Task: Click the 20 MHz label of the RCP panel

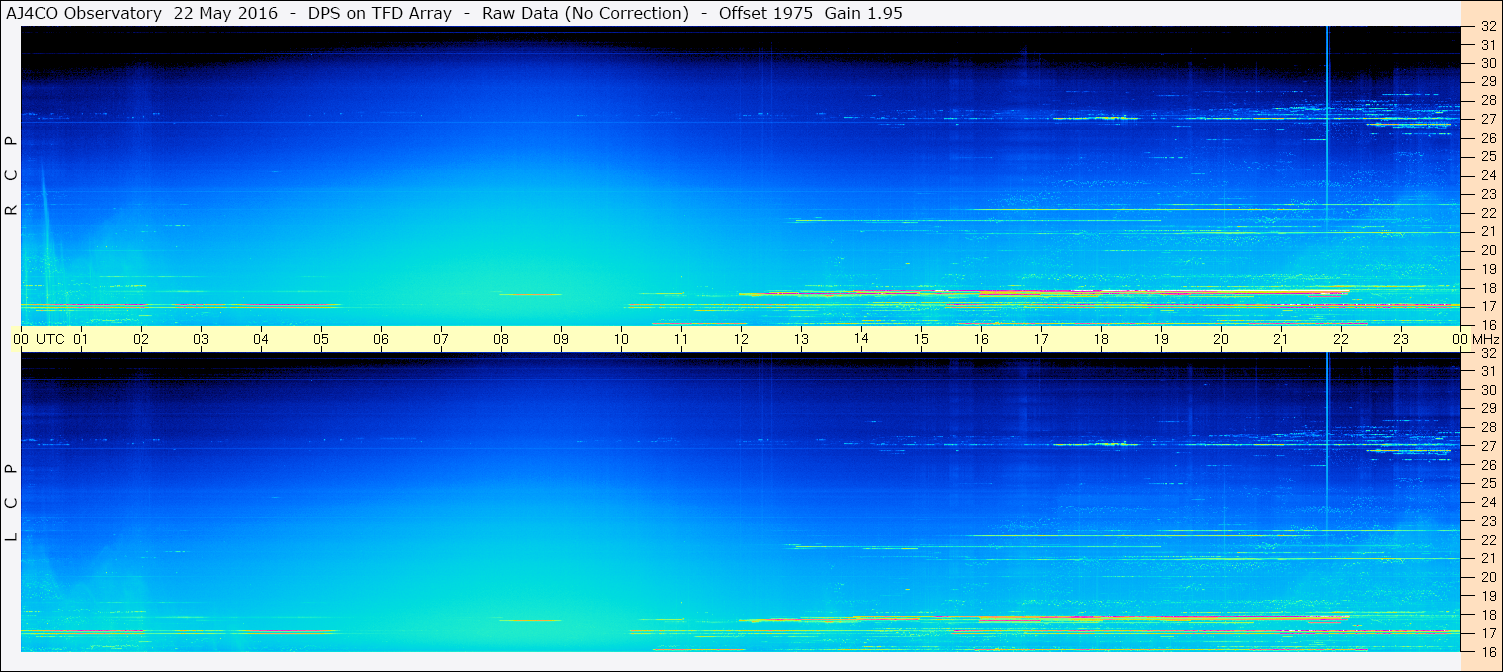Action: (x=1488, y=250)
